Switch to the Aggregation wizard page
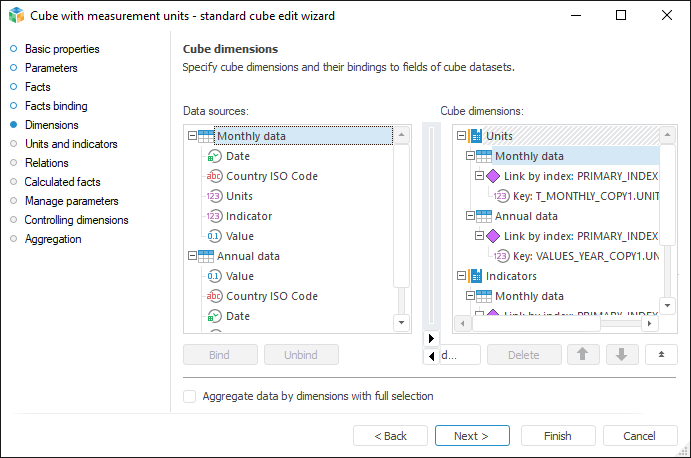Image resolution: width=691 pixels, height=458 pixels. point(53,239)
